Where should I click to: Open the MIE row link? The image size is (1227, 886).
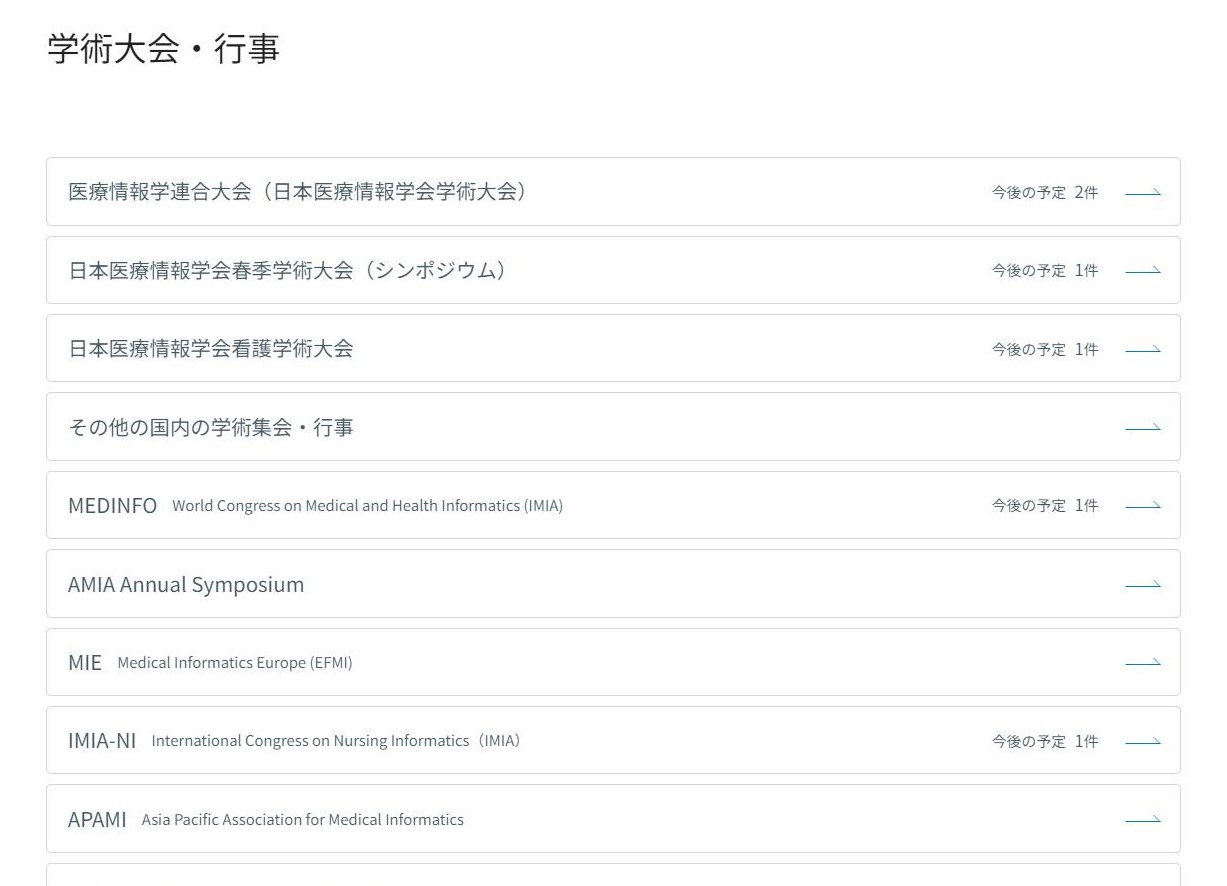click(x=613, y=662)
